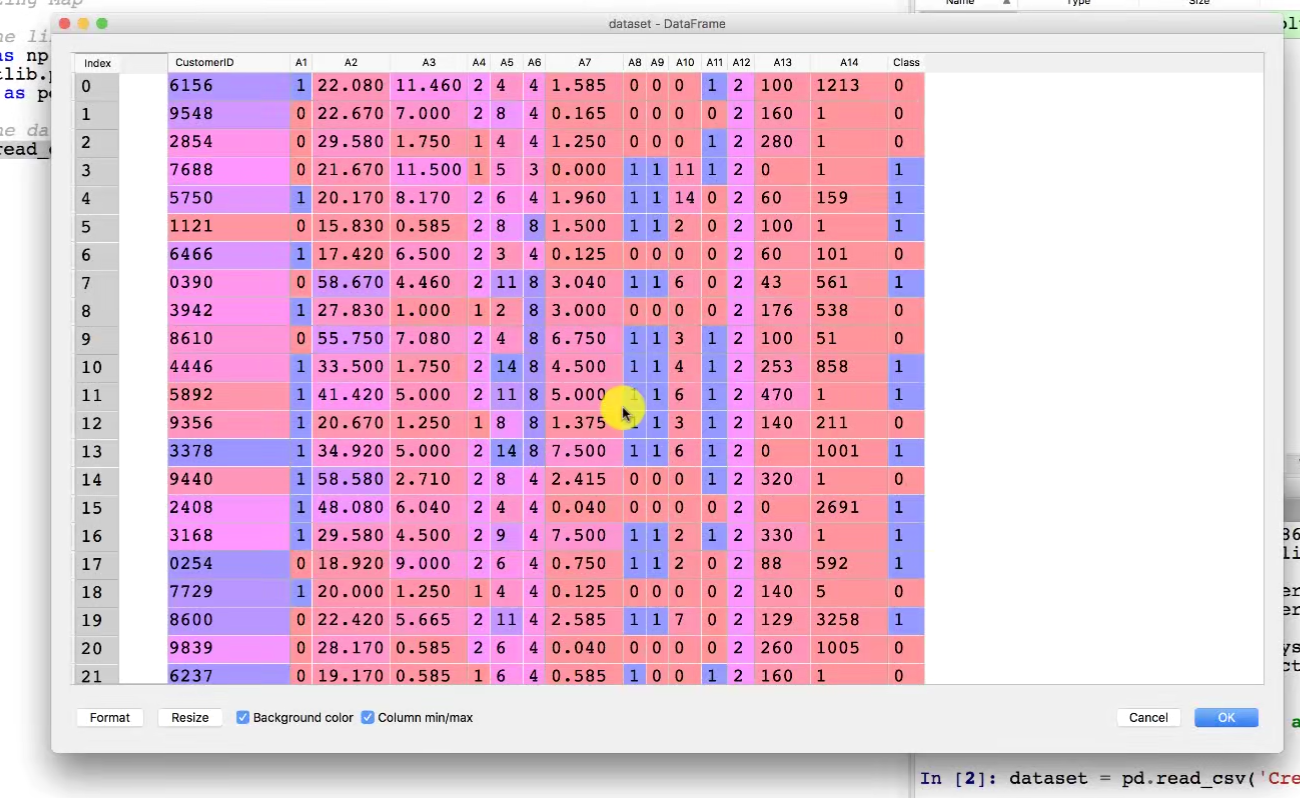Click the A2 cell with value 58.670
This screenshot has height=798, width=1300.
[350, 283]
